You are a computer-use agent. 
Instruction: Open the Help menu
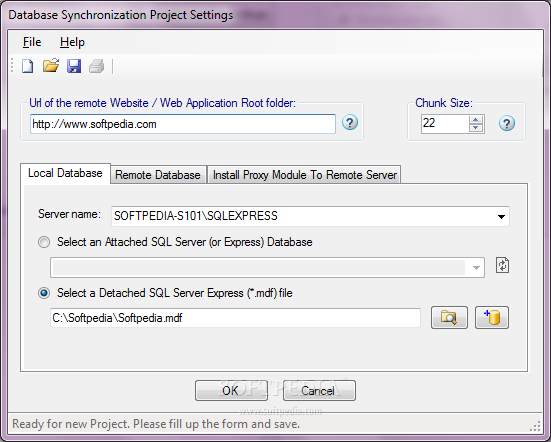tap(72, 42)
